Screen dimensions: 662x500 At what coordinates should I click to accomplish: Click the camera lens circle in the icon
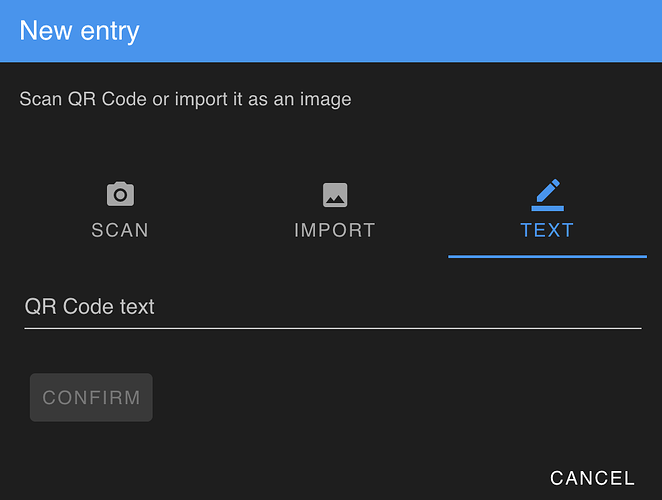pos(120,195)
